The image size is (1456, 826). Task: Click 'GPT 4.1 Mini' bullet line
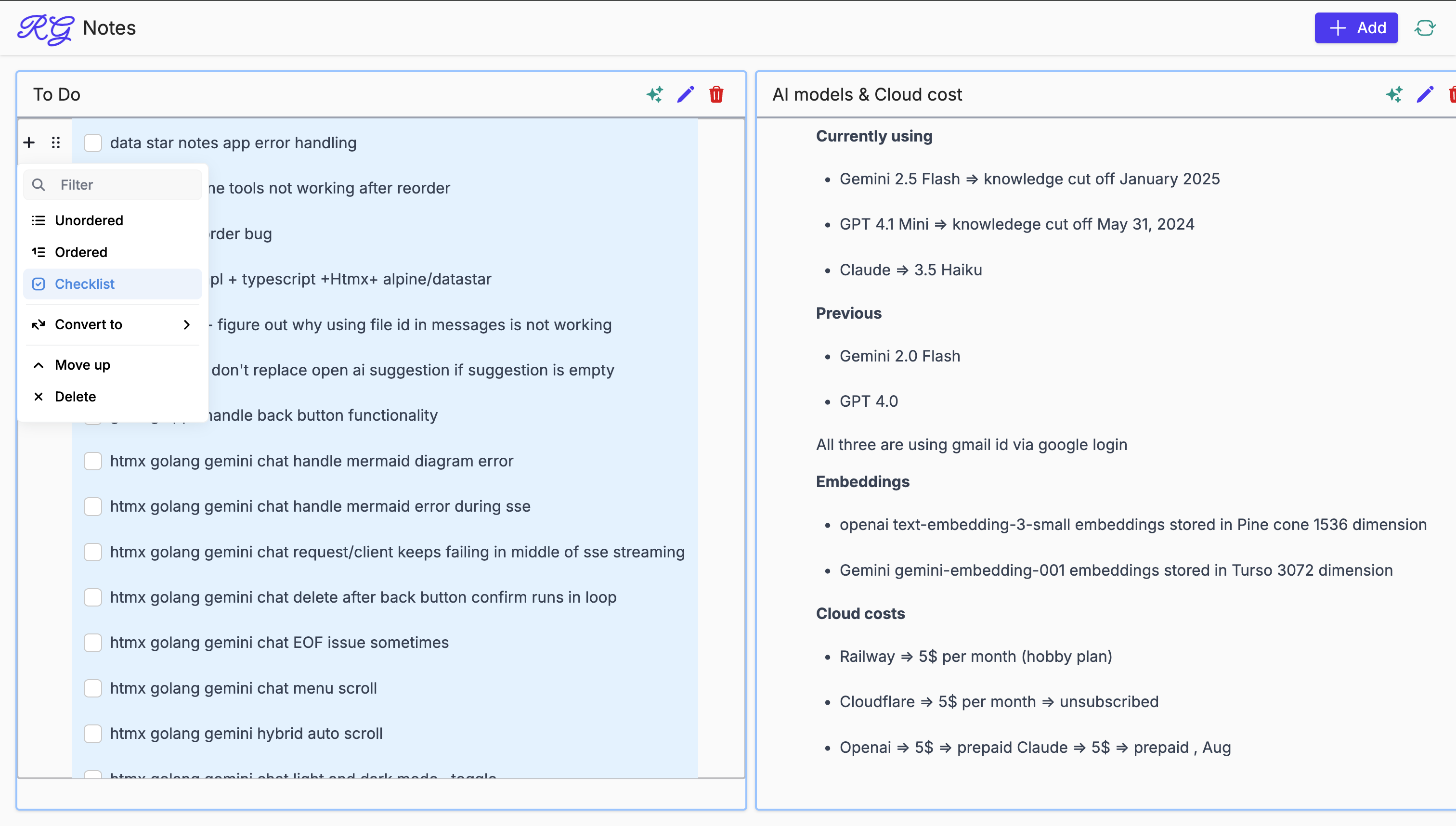pyautogui.click(x=1017, y=225)
